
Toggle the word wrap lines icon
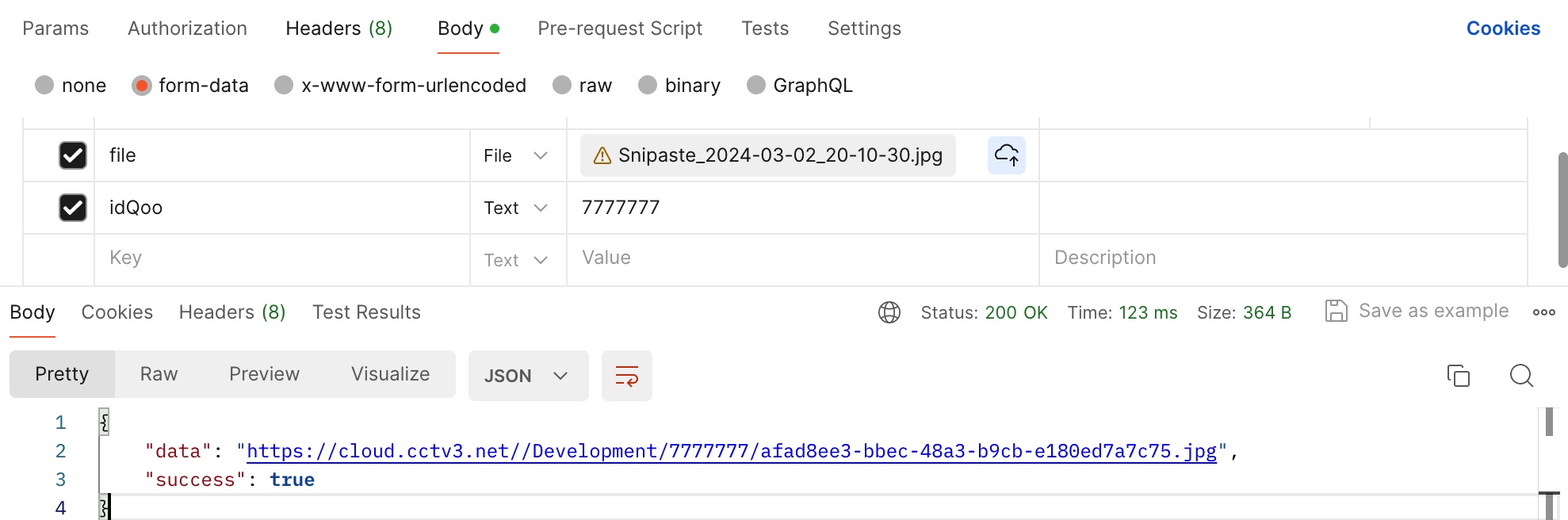coord(626,376)
